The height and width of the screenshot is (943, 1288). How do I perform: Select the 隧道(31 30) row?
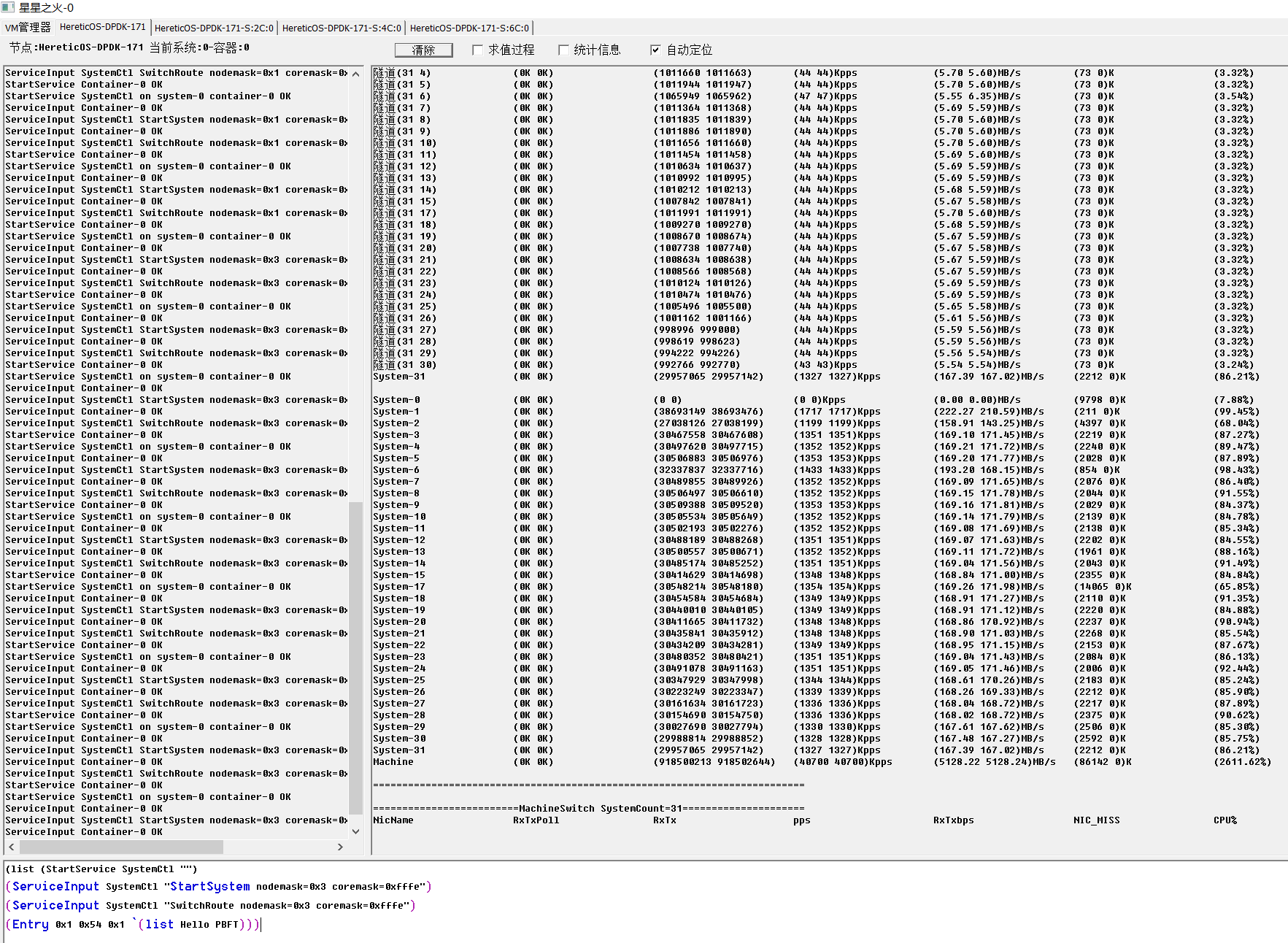point(814,365)
